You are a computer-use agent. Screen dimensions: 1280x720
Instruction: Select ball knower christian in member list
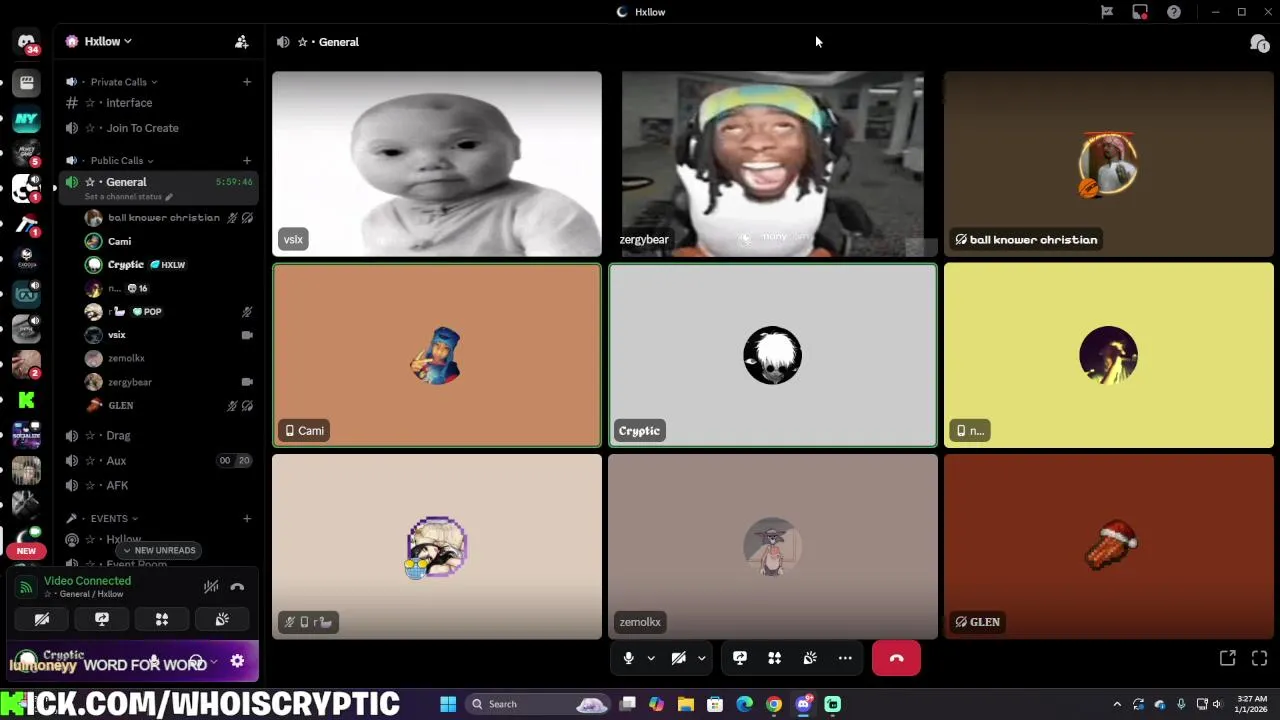click(170, 217)
